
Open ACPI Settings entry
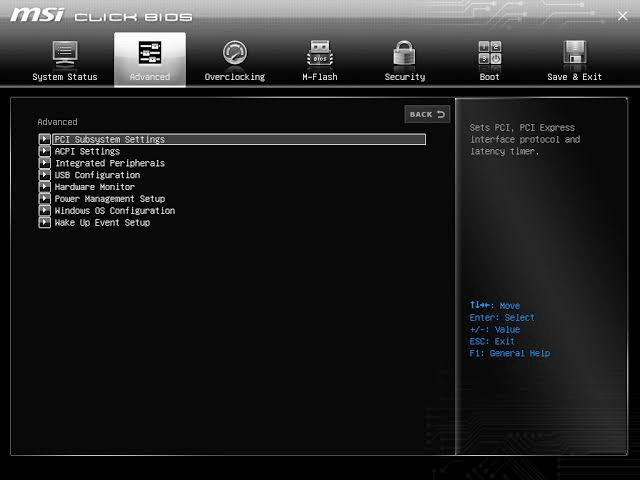87,151
